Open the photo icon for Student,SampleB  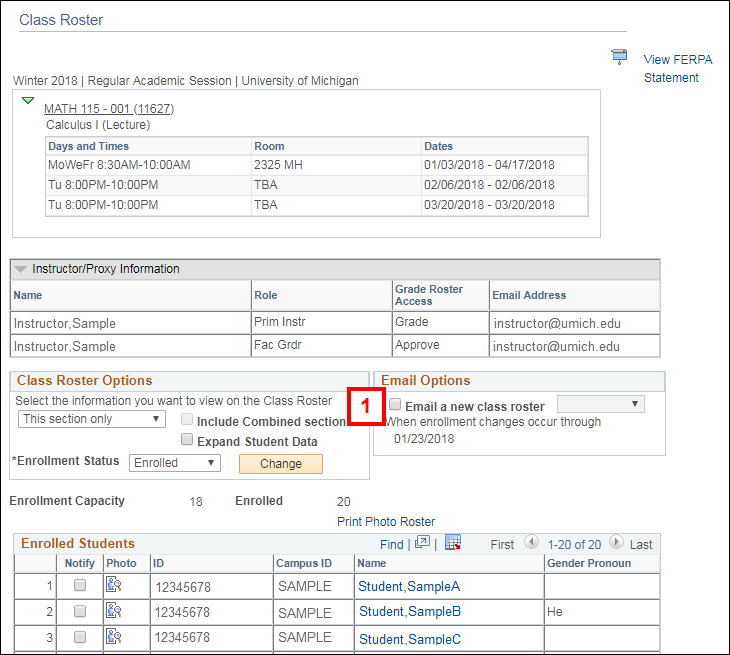tap(113, 611)
